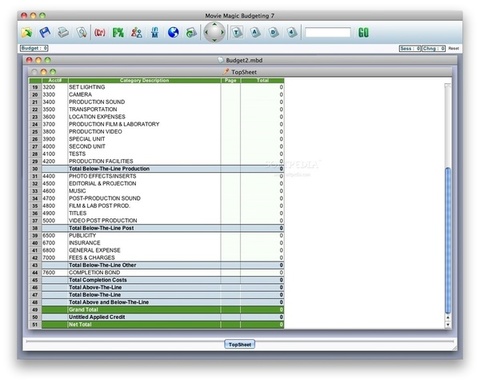The height and width of the screenshot is (383, 480).
Task: Select Total Below-The-Line Production row
Action: coord(156,169)
